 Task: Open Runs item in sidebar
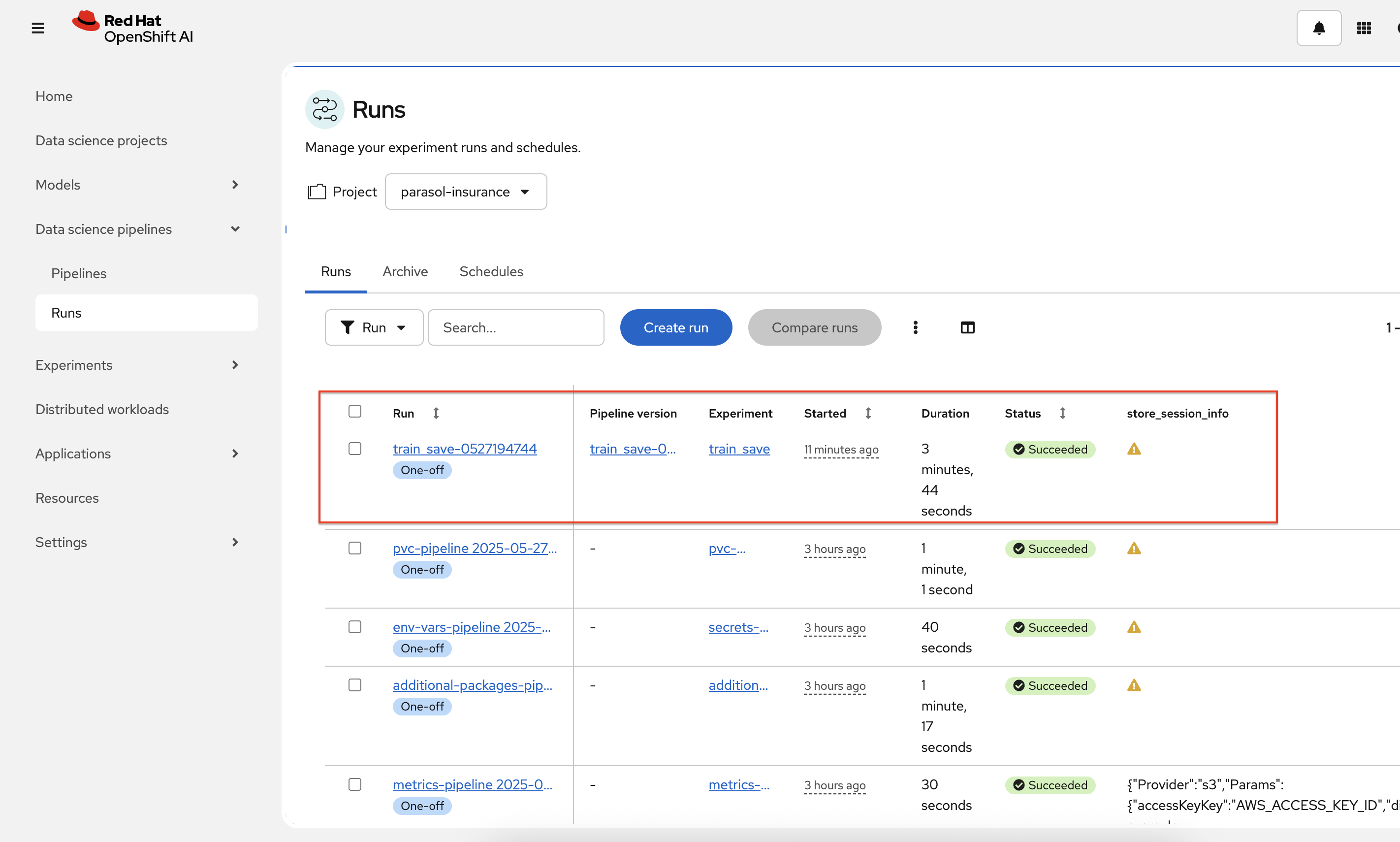tap(146, 313)
